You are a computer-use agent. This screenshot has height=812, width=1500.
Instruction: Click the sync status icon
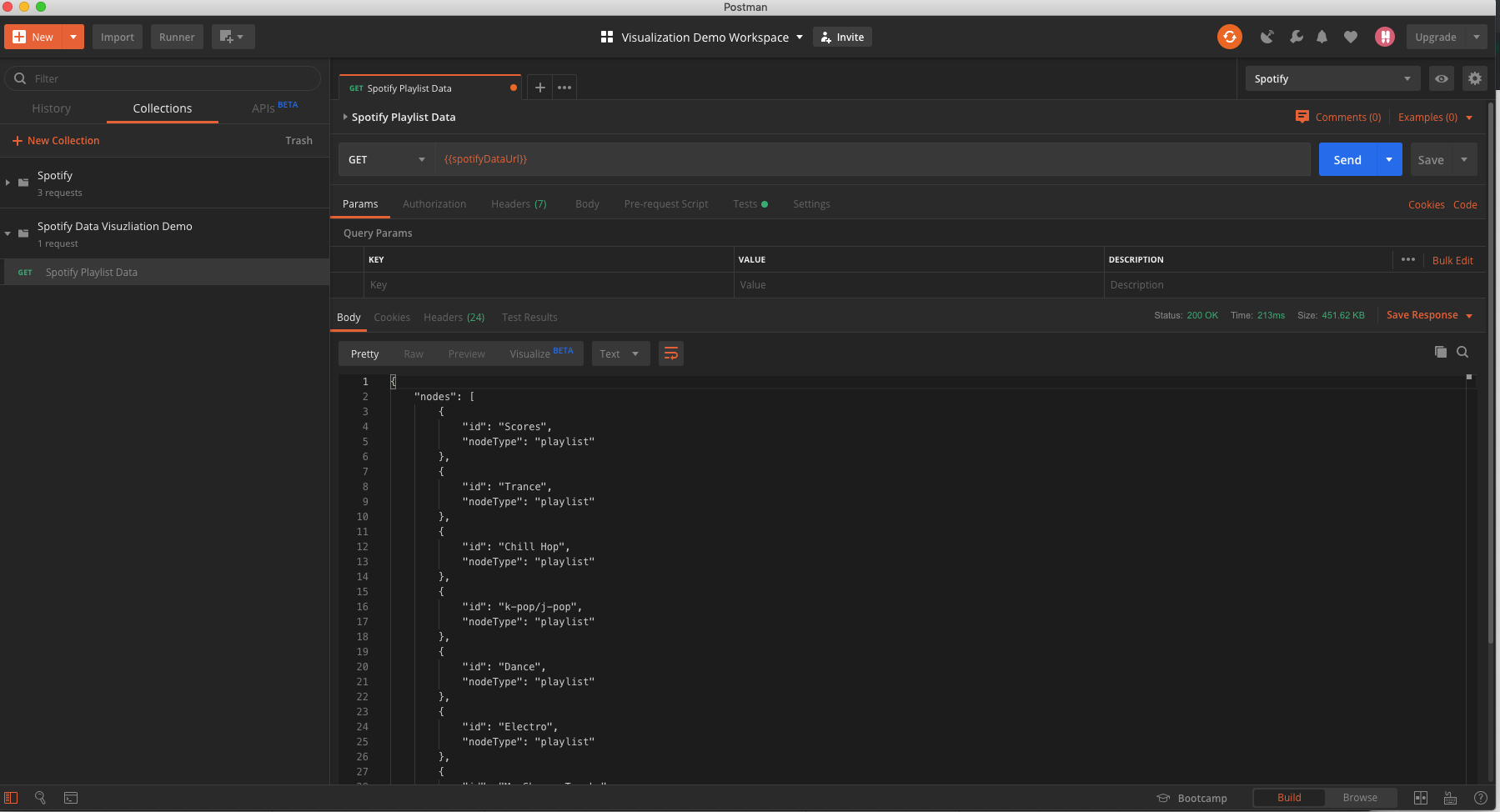[1229, 37]
